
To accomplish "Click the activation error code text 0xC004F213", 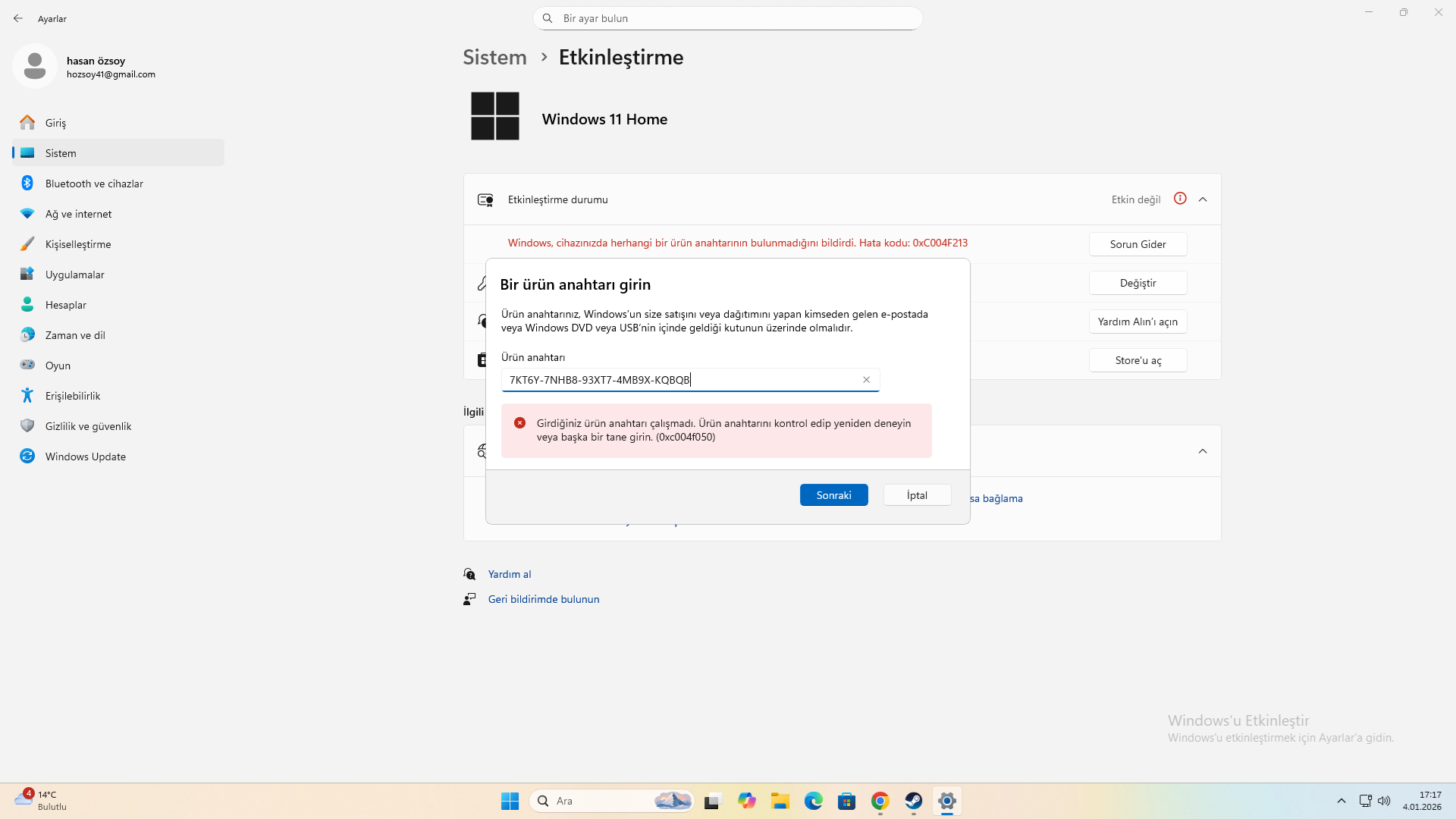I will pyautogui.click(x=940, y=243).
